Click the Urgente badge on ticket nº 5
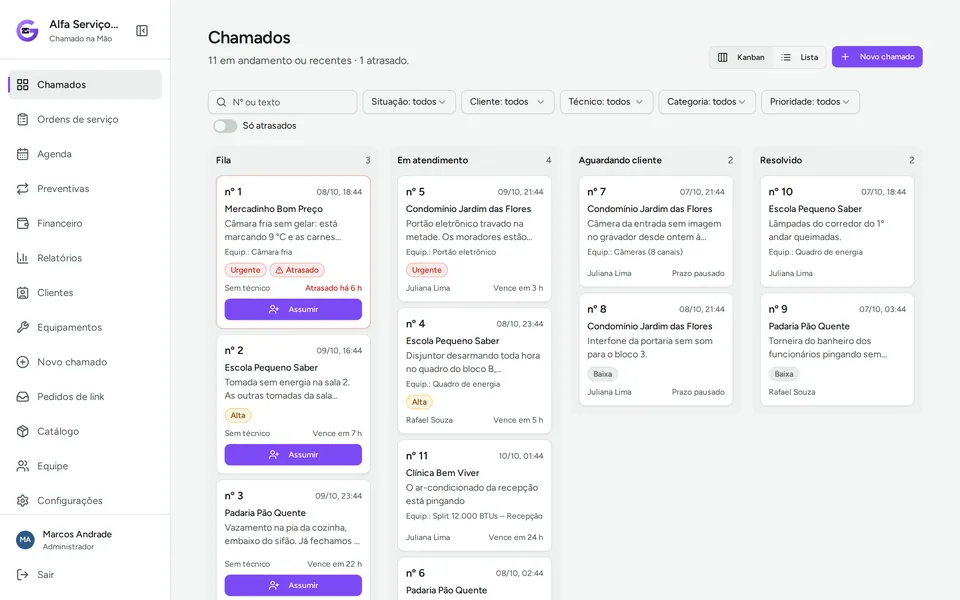960x600 pixels. tap(427, 270)
